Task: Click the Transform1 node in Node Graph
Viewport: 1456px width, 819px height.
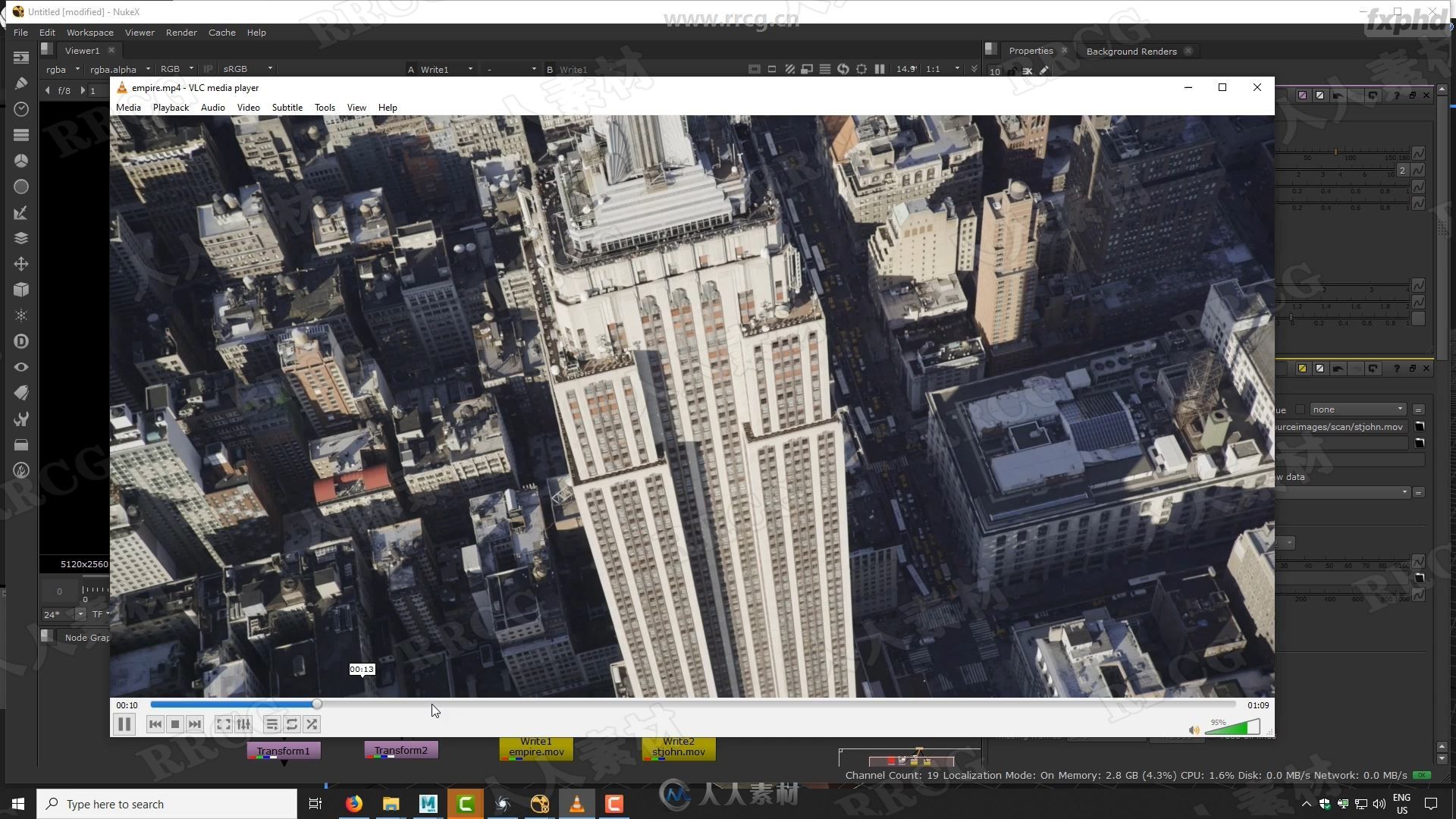Action: click(282, 751)
